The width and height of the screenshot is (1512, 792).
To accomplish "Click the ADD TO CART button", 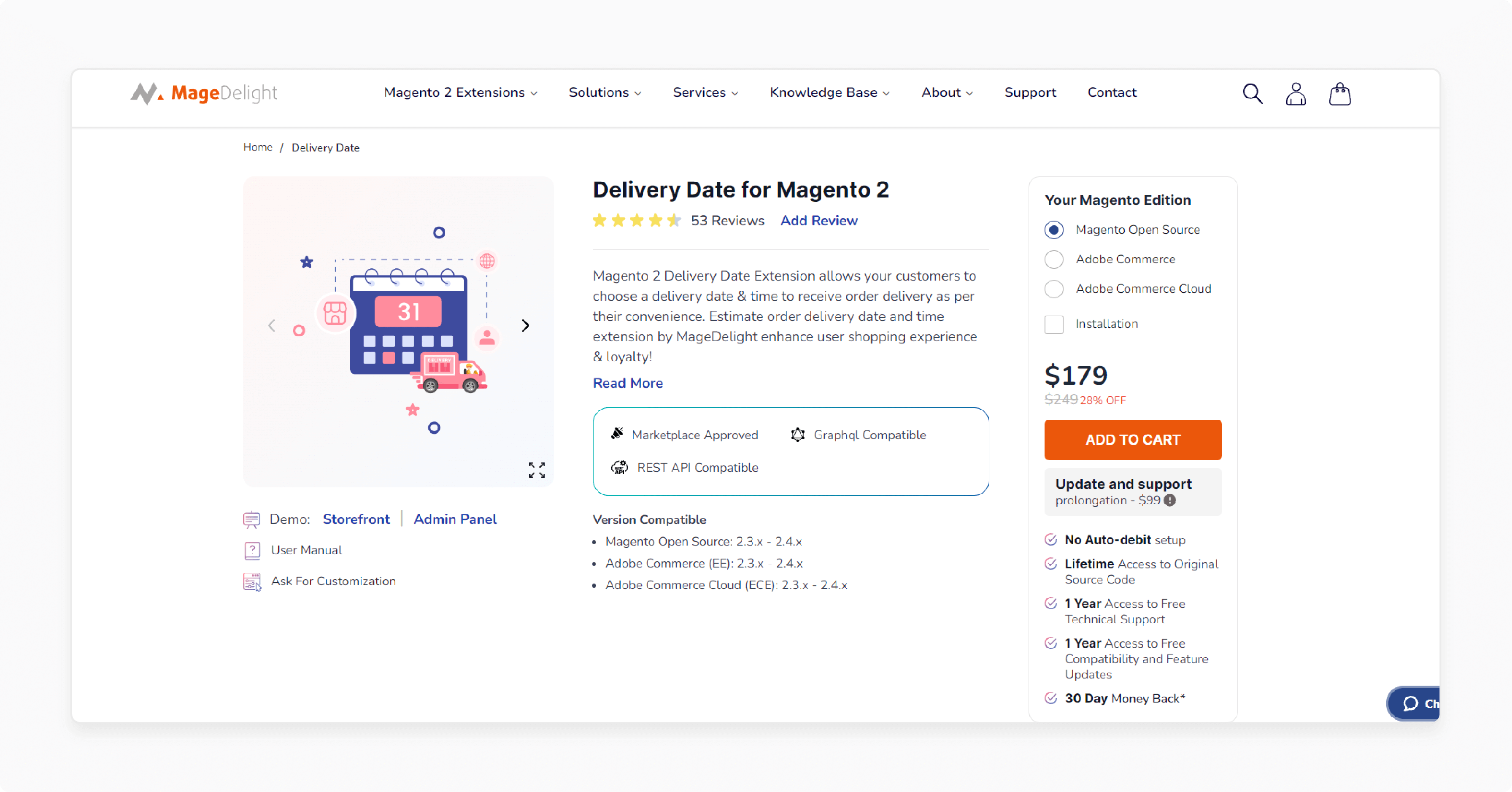I will [1132, 440].
